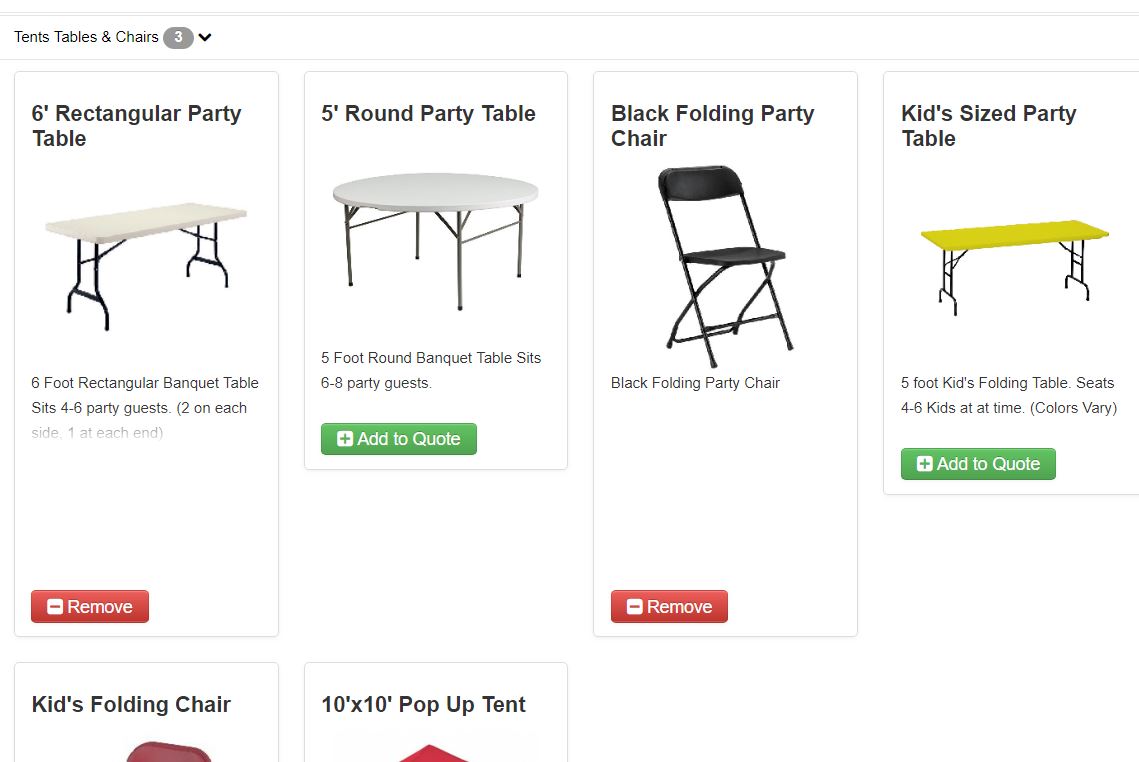1139x762 pixels.
Task: Click the count badge showing 3
Action: point(178,37)
